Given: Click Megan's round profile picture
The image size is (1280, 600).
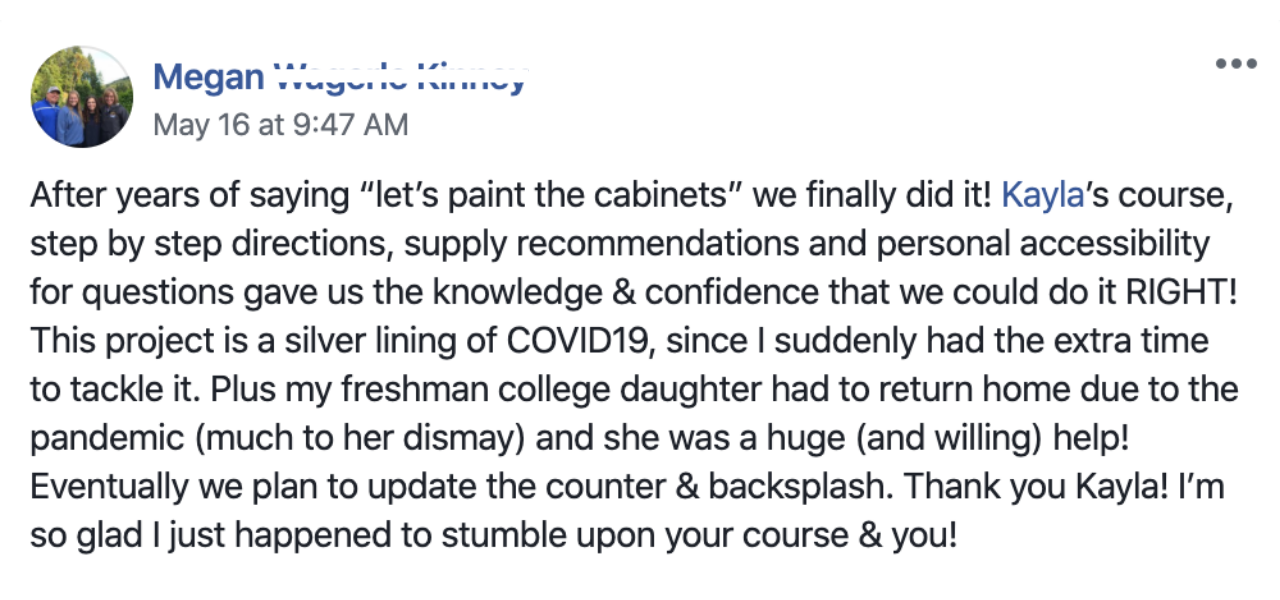Looking at the screenshot, I should [82, 97].
